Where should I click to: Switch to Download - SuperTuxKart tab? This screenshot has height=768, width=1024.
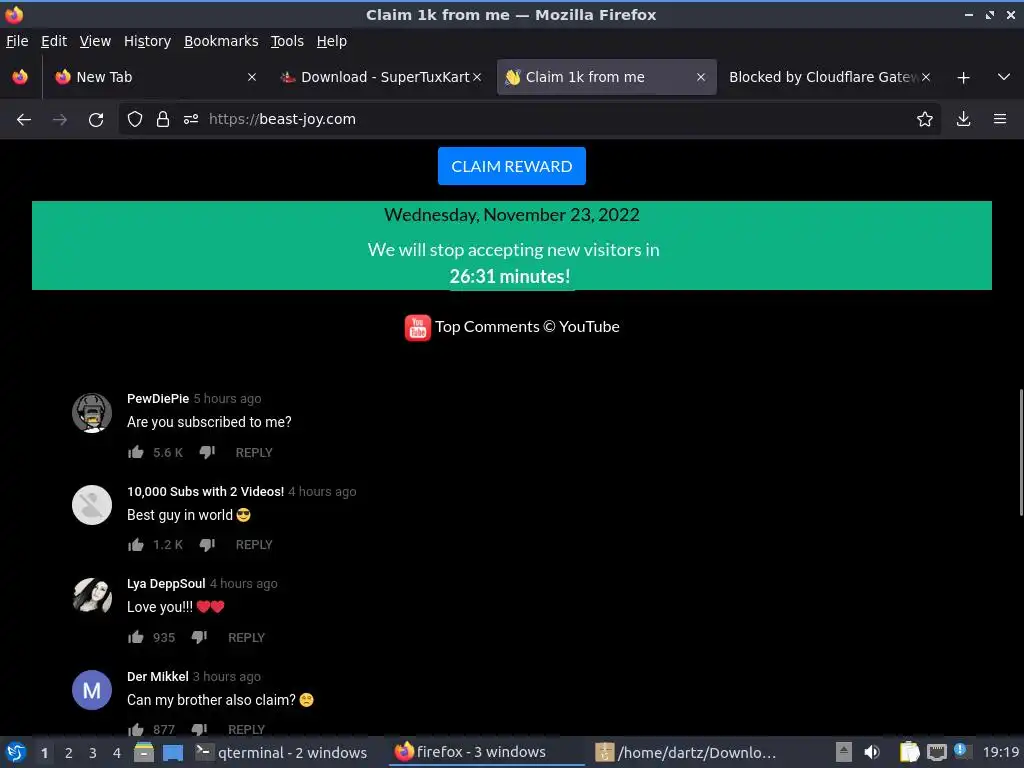[x=381, y=77]
